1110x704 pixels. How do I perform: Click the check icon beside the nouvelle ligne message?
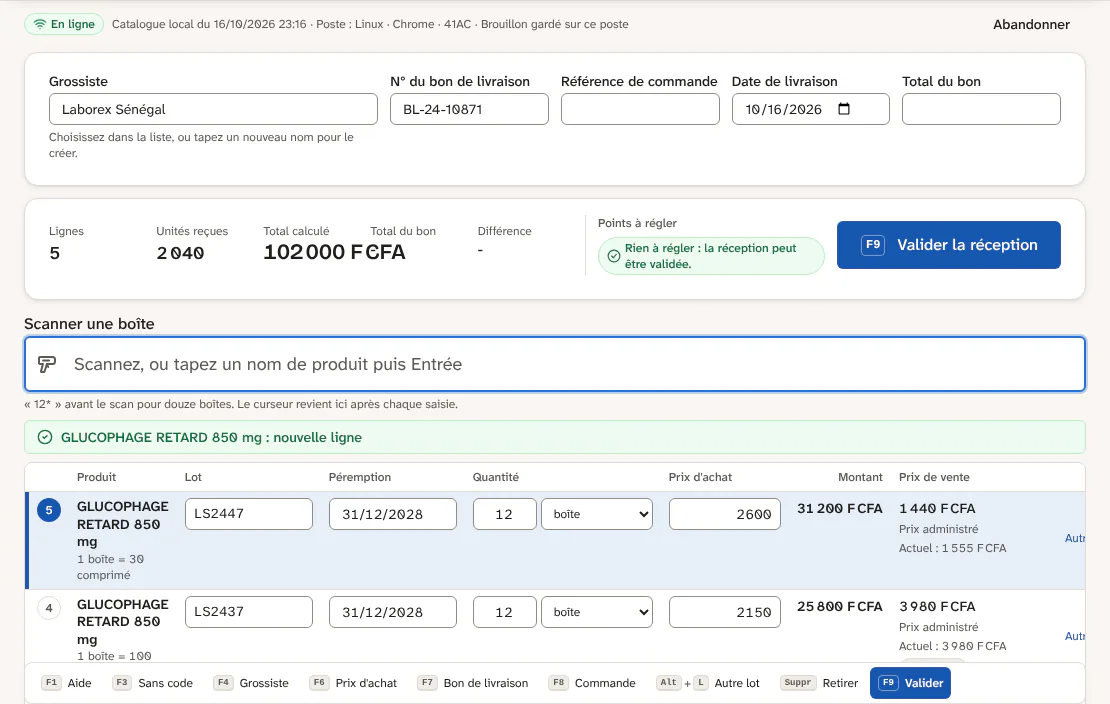[45, 437]
